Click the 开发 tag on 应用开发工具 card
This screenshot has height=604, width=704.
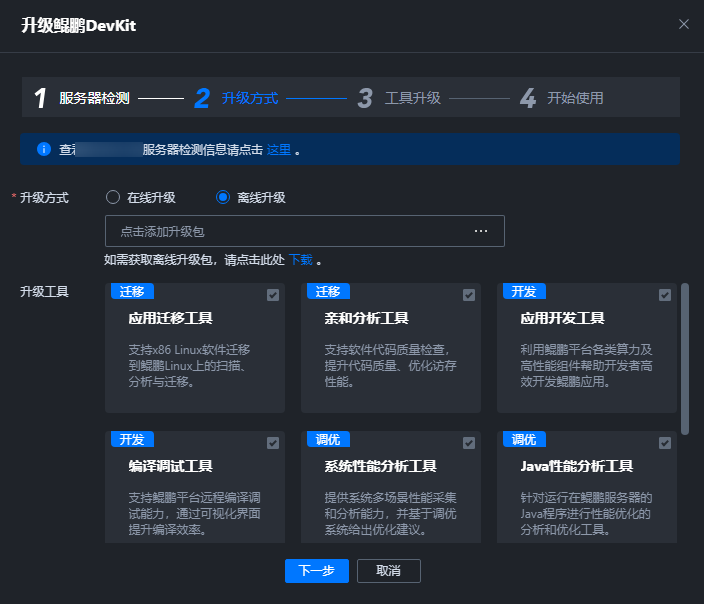click(x=524, y=291)
